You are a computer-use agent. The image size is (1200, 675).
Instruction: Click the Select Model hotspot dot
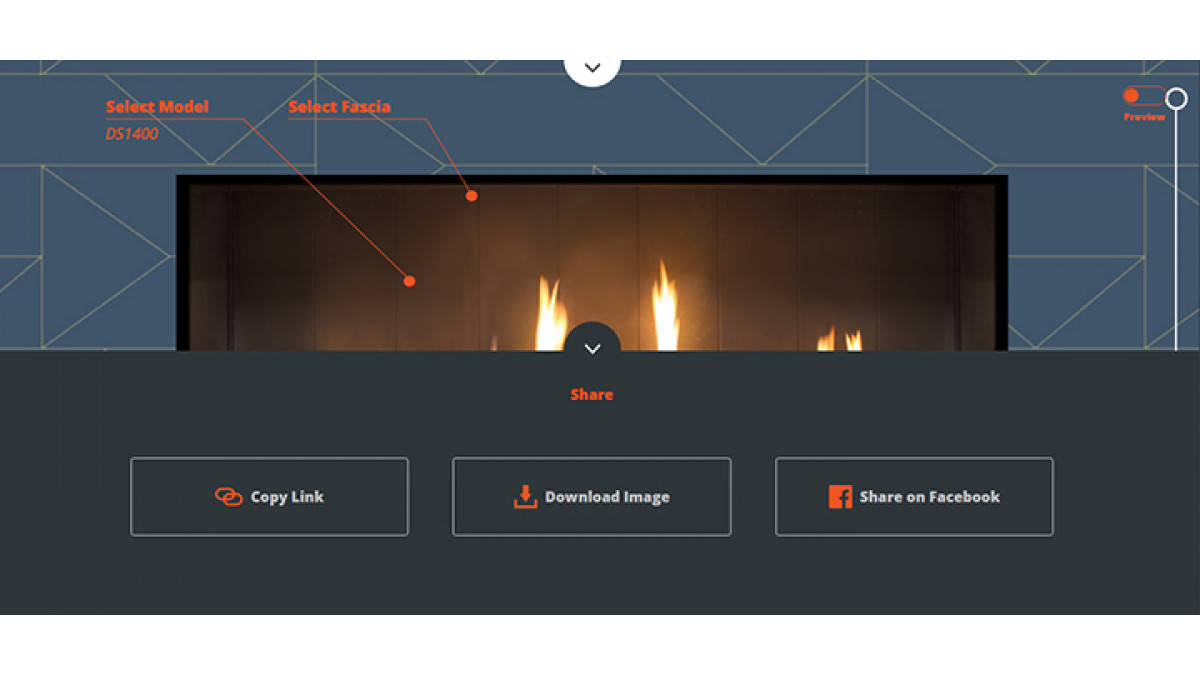[409, 281]
